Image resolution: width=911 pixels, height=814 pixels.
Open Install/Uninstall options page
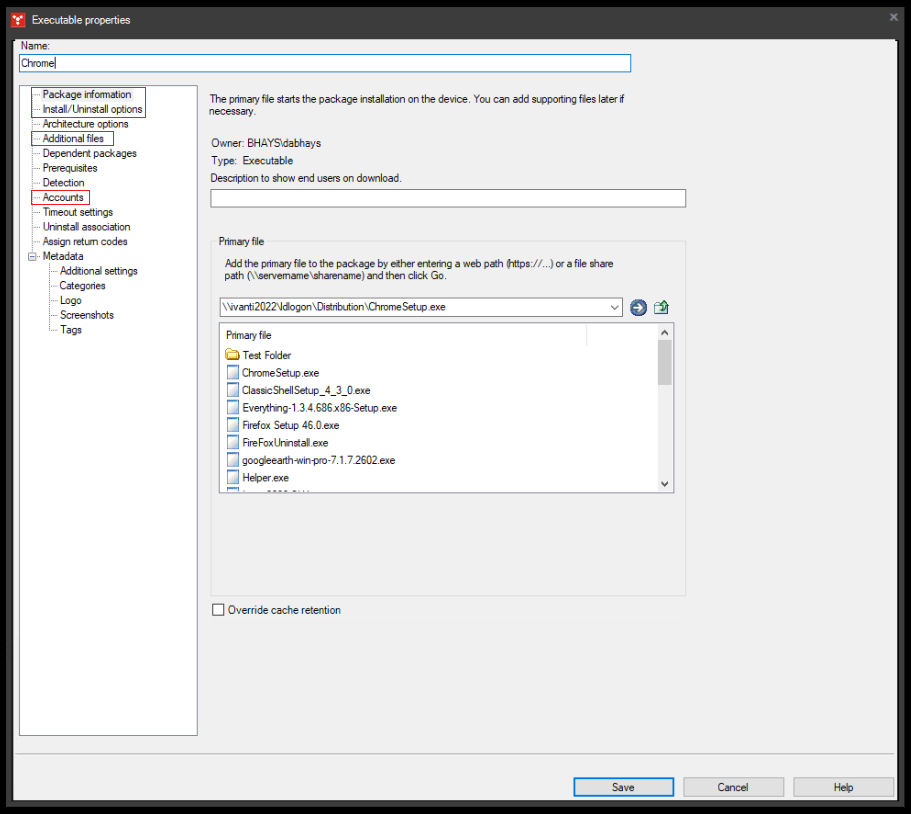click(x=92, y=109)
